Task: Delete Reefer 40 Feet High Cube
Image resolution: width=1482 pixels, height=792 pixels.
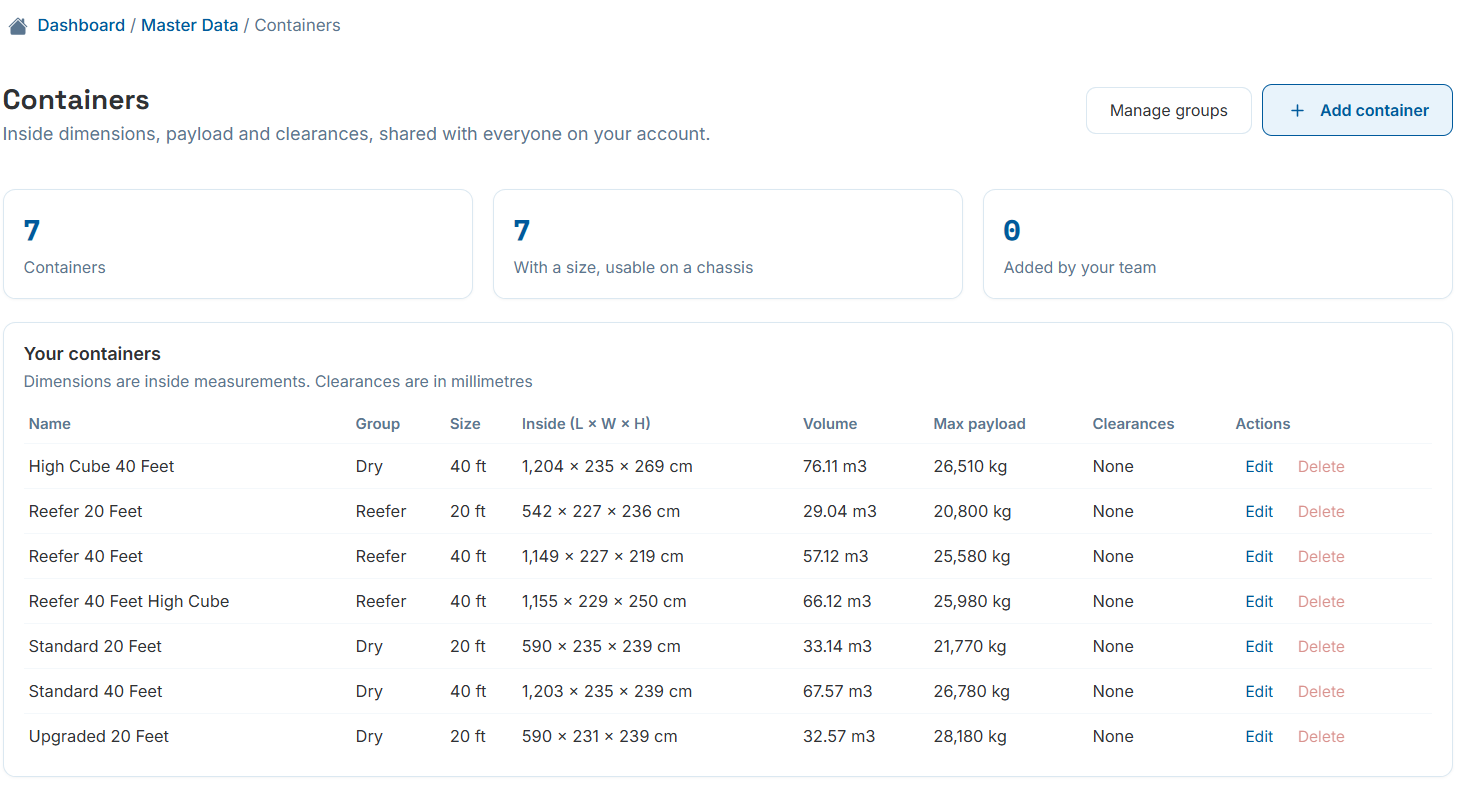Action: (x=1320, y=601)
